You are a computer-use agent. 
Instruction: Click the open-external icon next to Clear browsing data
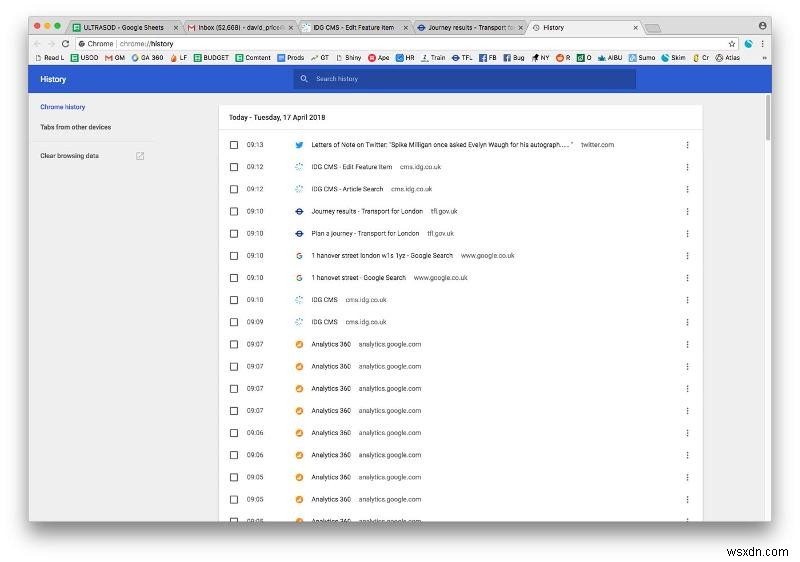point(140,156)
